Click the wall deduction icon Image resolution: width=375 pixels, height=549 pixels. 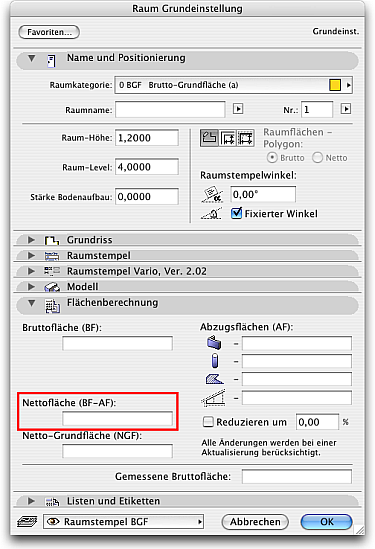coord(214,343)
